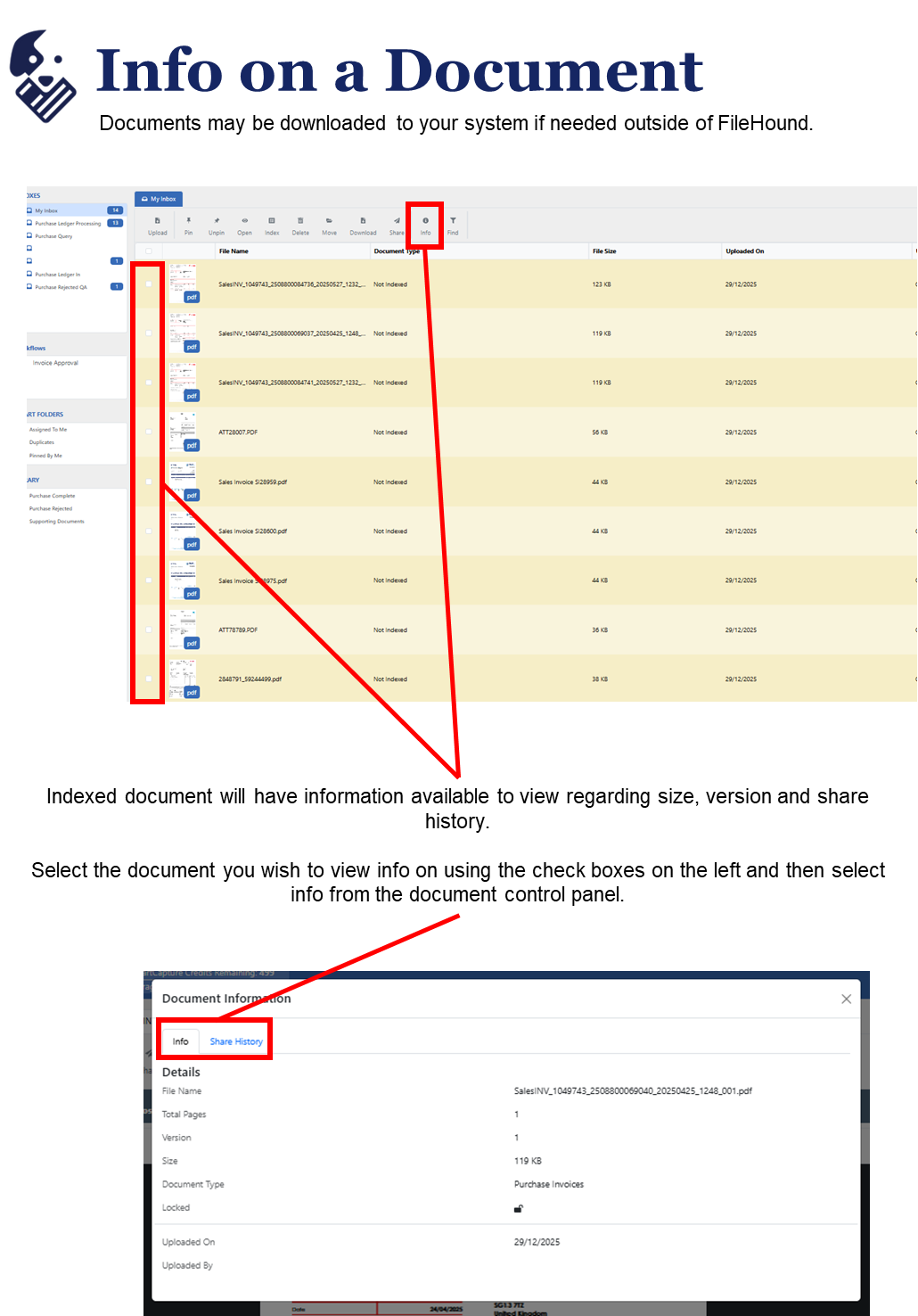The height and width of the screenshot is (1316, 918).
Task: Click the 119 KB size value in dialog
Action: point(528,1161)
